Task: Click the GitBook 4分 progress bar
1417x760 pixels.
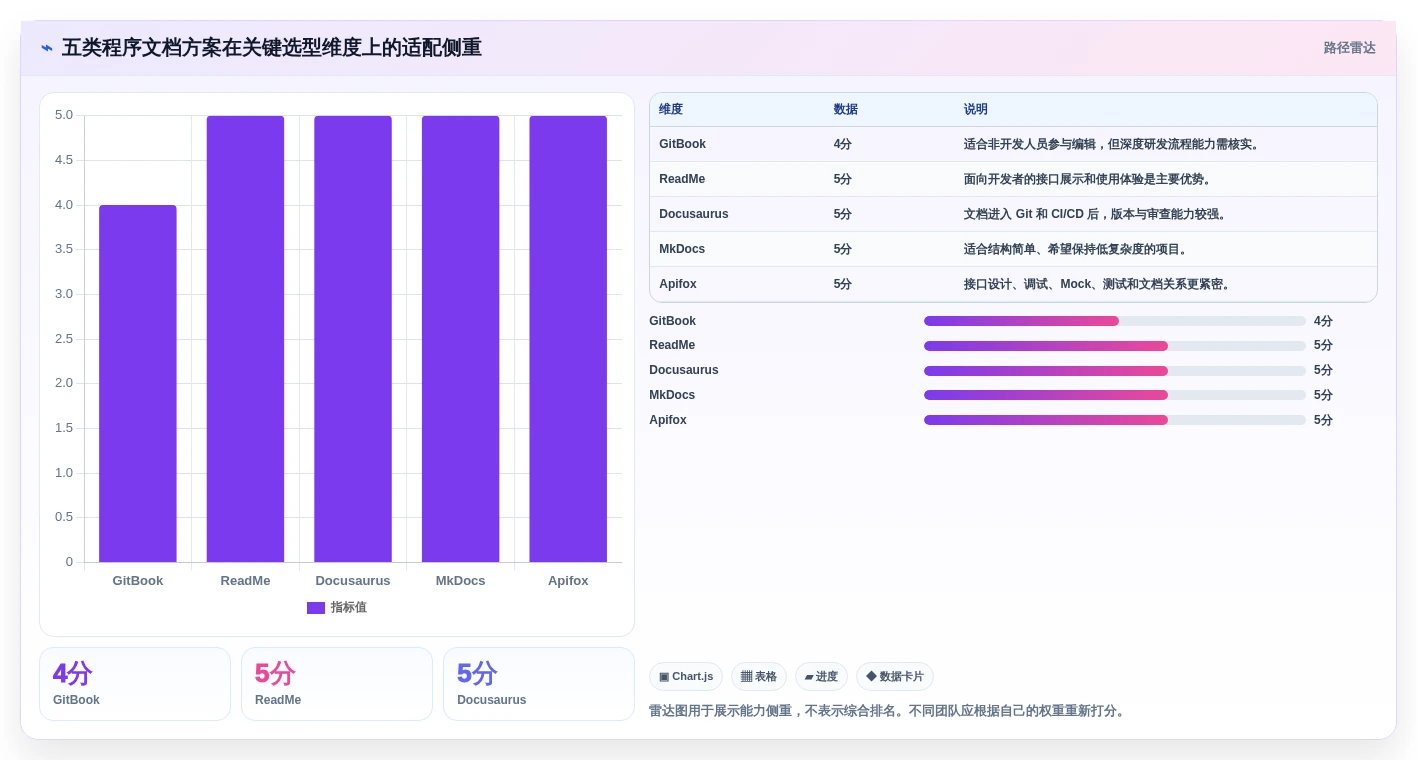Action: [1115, 321]
